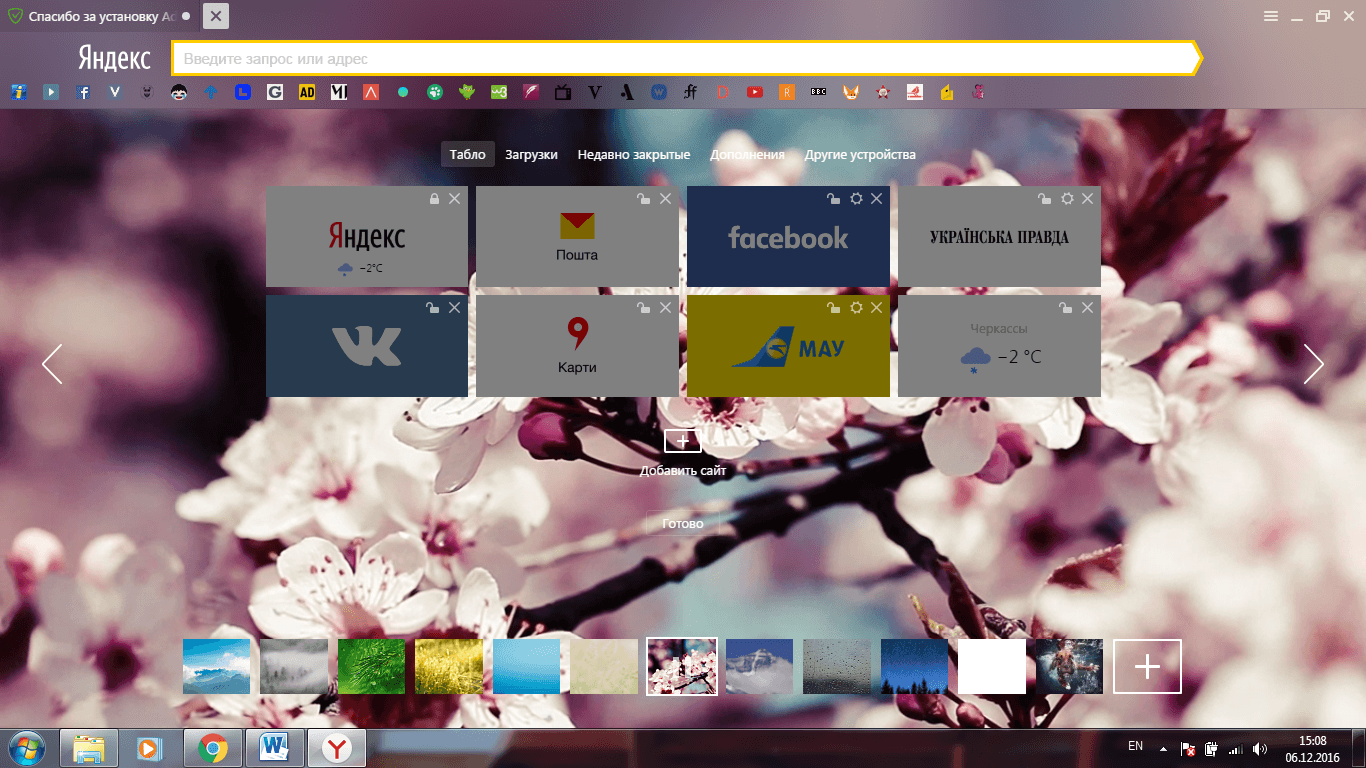Unpin the locked Яндекс tile
The image size is (1366, 768).
[x=434, y=199]
